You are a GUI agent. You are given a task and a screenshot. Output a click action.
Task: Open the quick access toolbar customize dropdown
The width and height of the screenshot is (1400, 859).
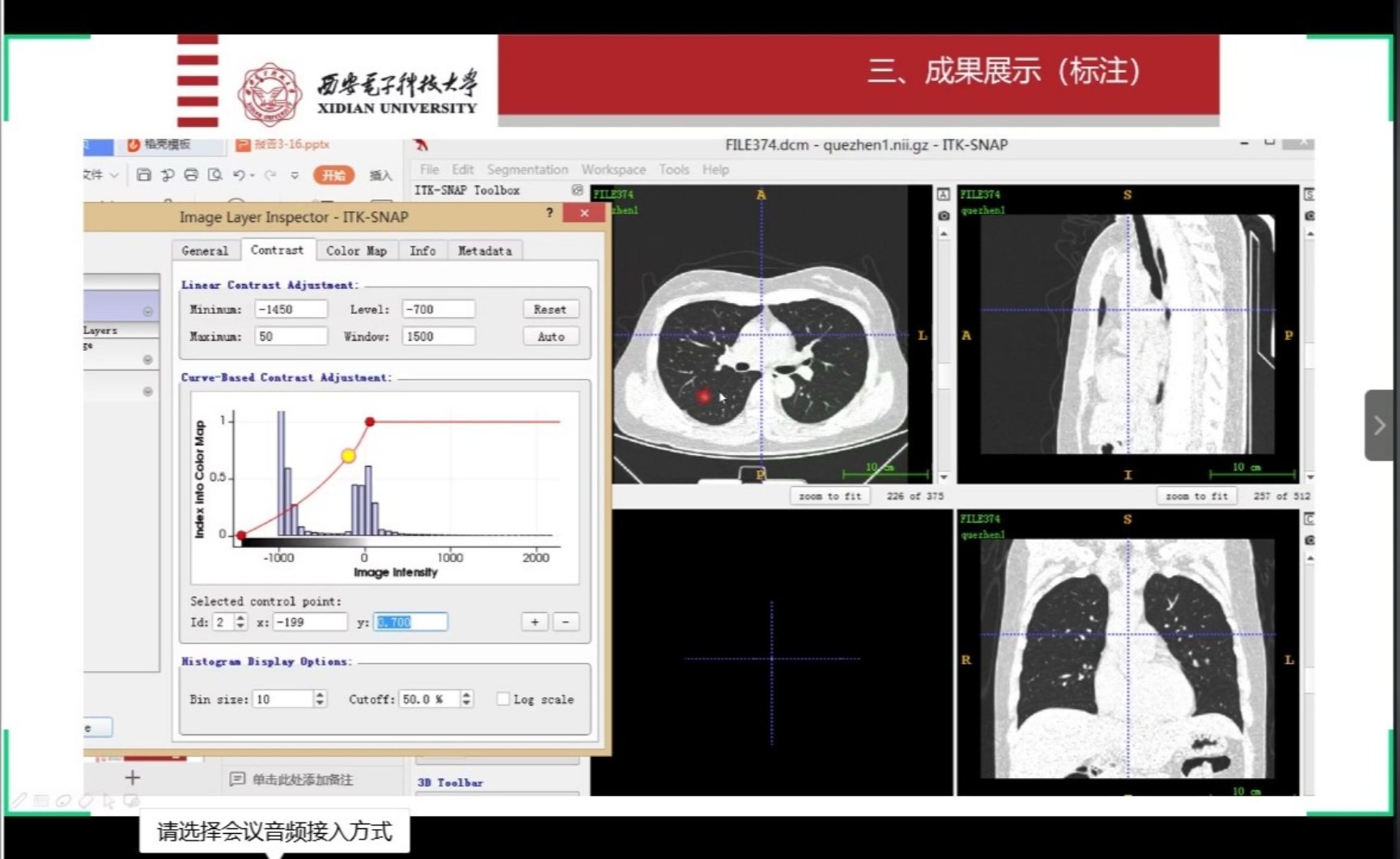point(295,175)
